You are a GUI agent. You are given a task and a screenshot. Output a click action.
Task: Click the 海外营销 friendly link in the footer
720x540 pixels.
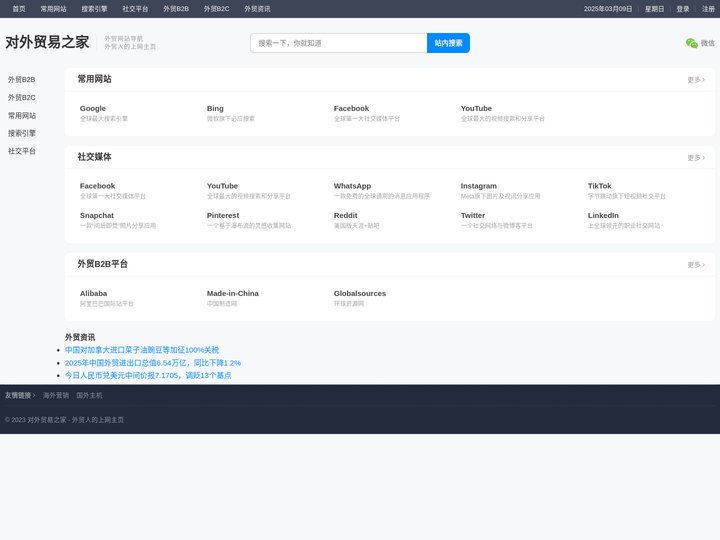(56, 395)
